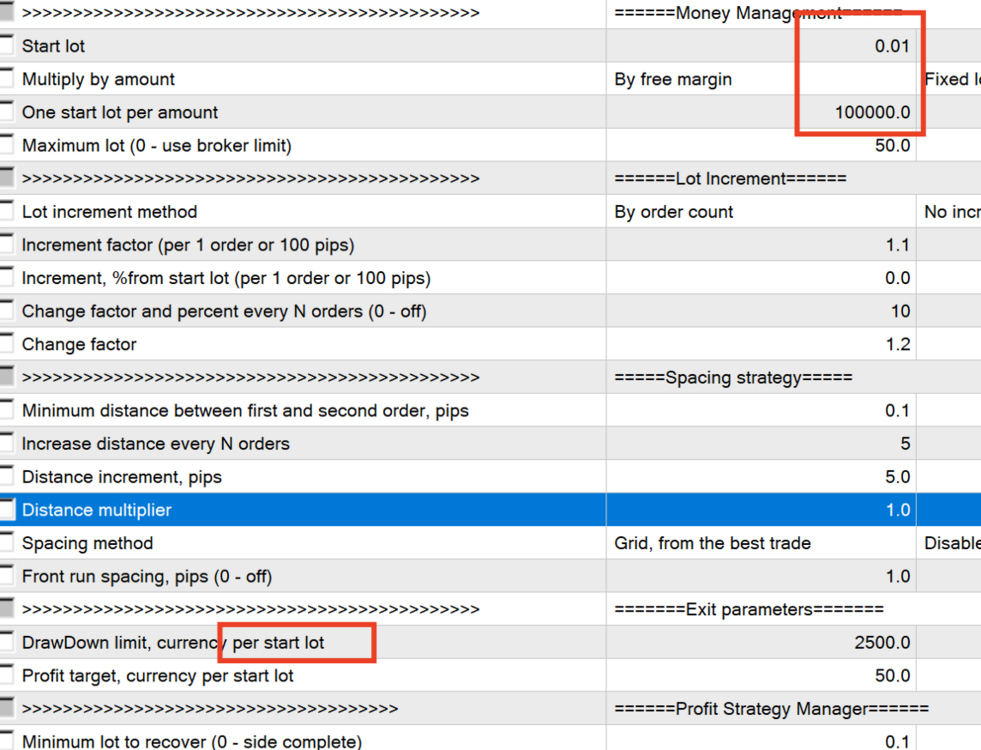Viewport: 981px width, 750px height.
Task: Select 'Increment, %from start lot' parameter label
Action: pos(226,278)
